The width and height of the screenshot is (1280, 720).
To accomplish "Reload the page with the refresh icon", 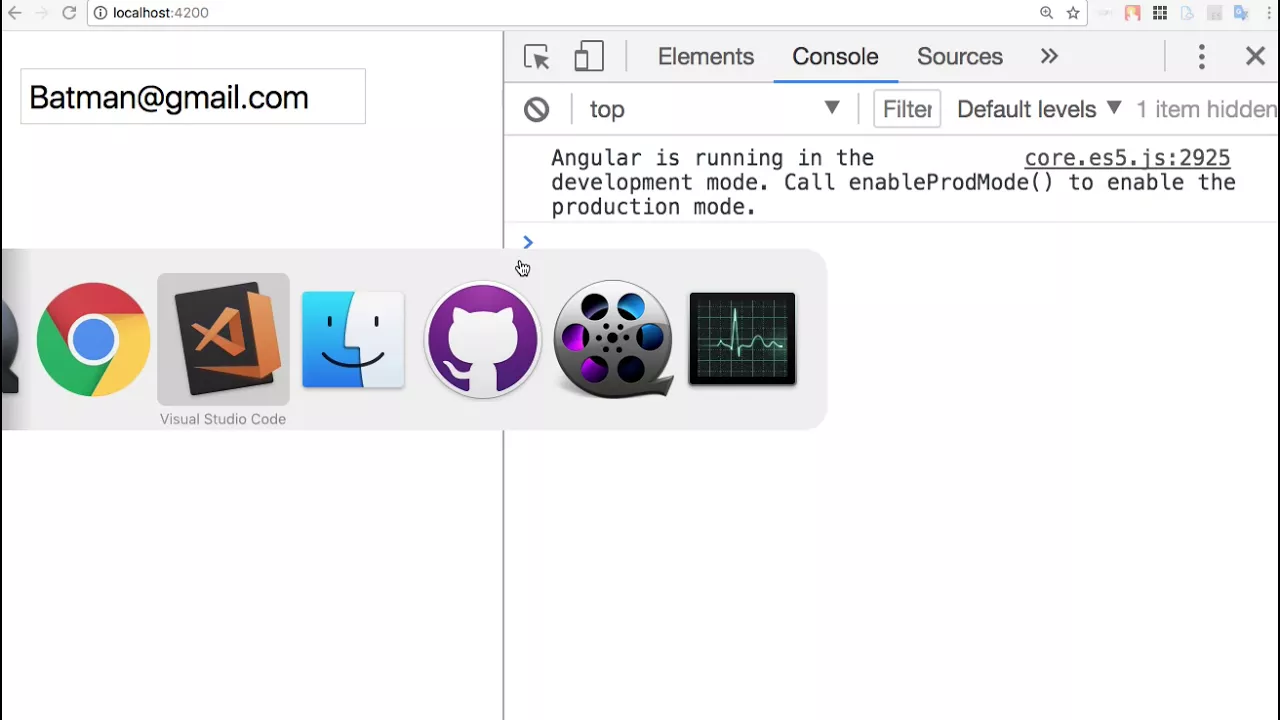I will (x=69, y=13).
